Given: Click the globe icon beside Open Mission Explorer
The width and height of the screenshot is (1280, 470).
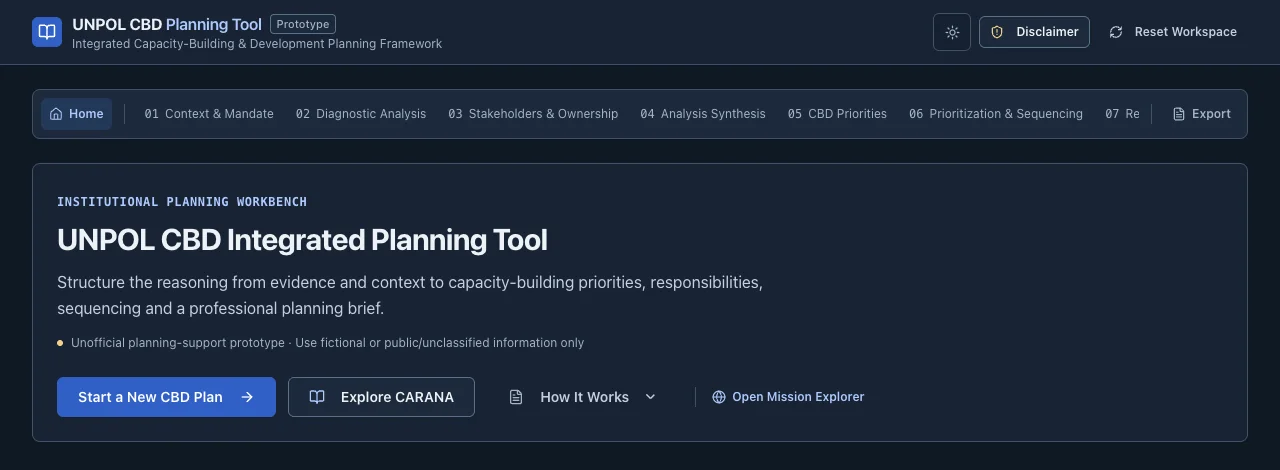Looking at the screenshot, I should pyautogui.click(x=719, y=397).
